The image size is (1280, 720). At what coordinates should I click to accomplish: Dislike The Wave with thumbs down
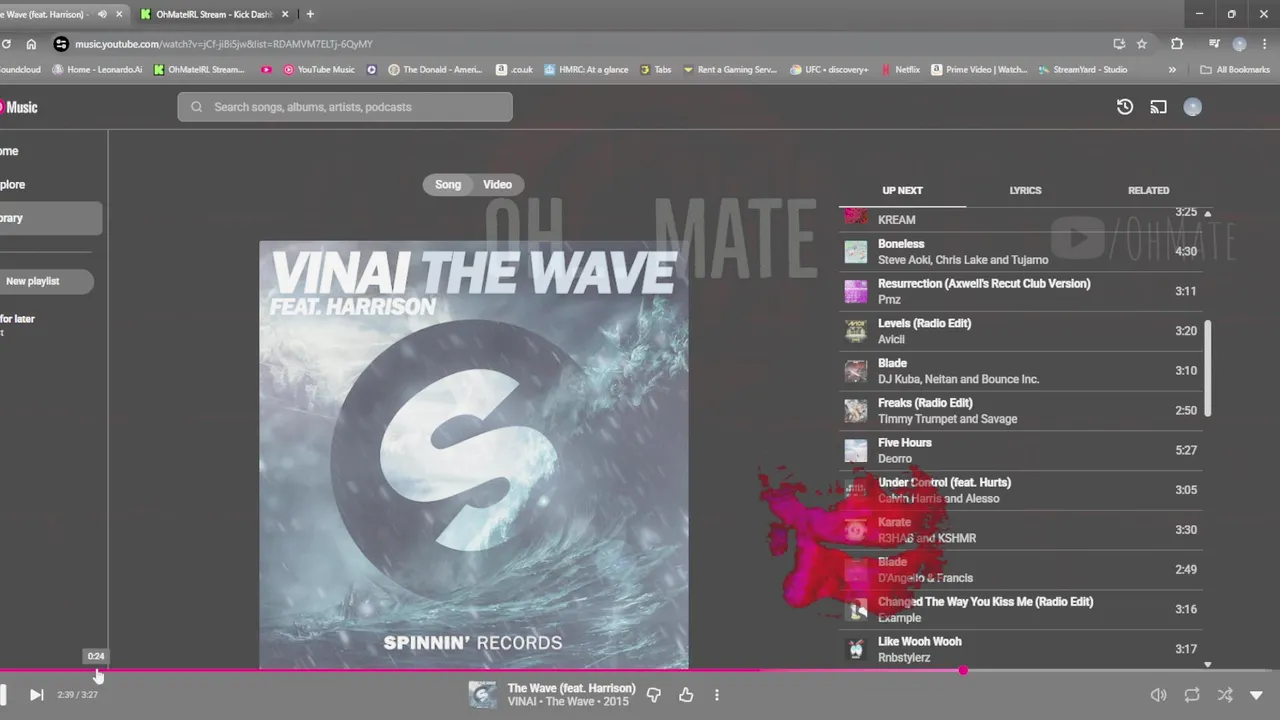[654, 694]
